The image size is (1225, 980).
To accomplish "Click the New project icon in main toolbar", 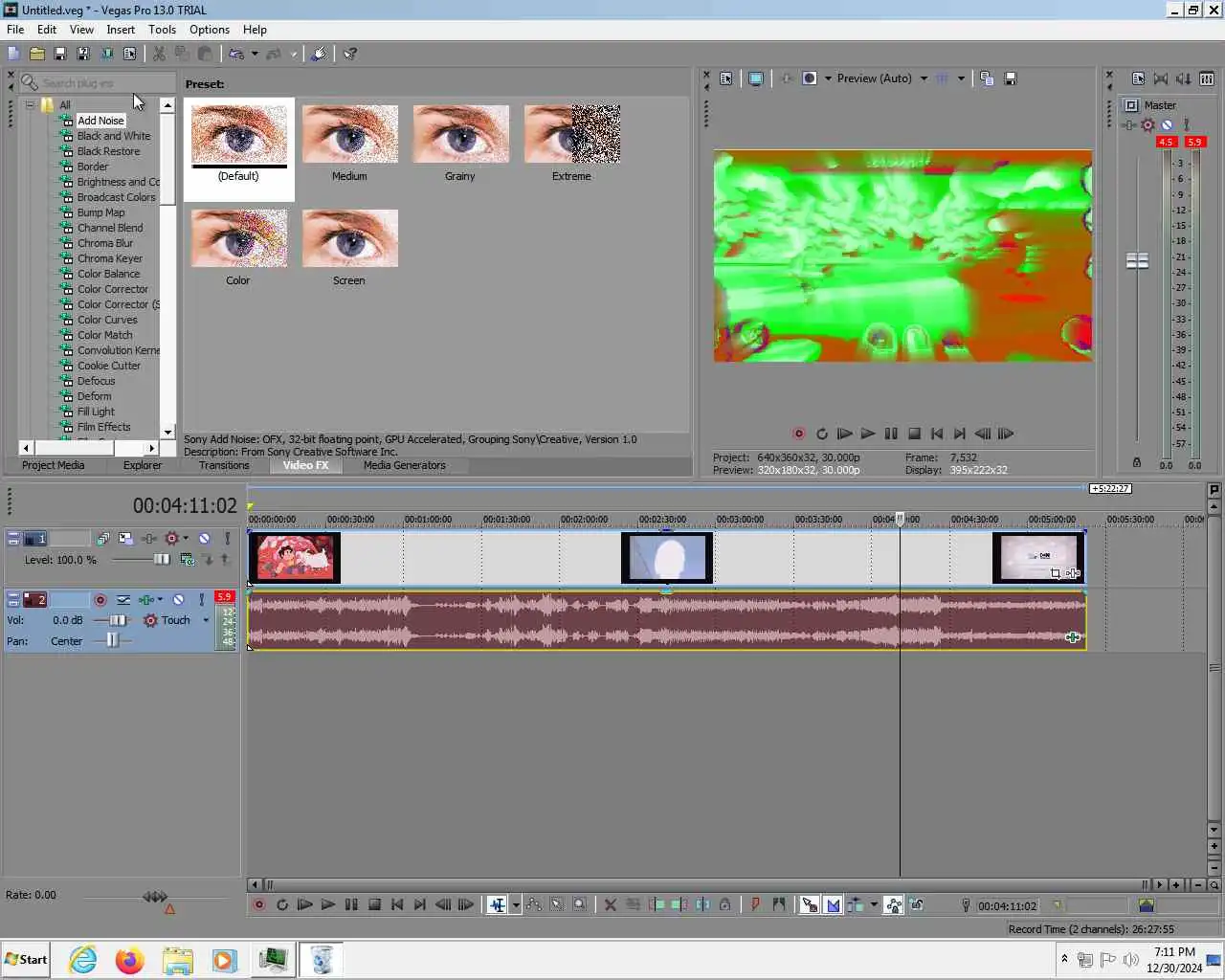I will [x=13, y=54].
